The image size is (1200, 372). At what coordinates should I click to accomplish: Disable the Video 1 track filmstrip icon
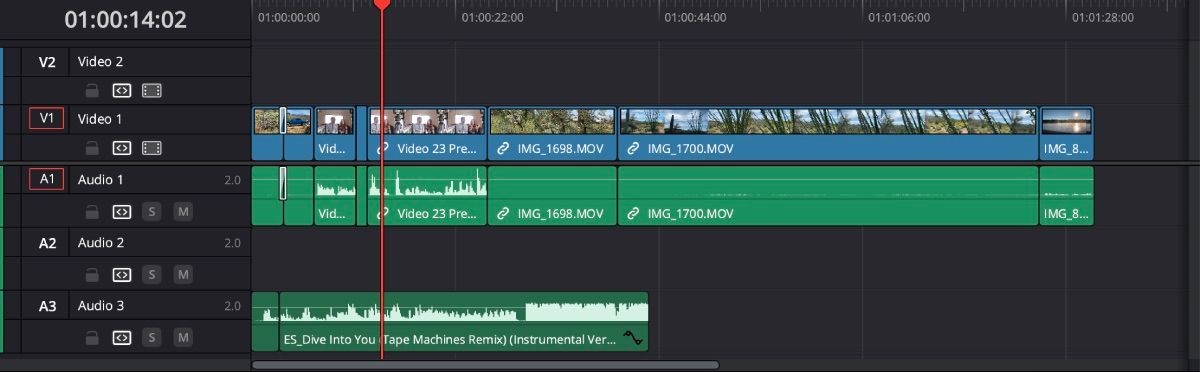point(151,148)
